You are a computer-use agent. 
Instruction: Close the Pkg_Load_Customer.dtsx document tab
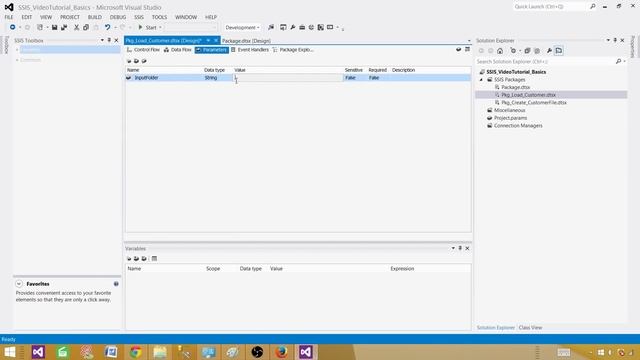click(216, 40)
